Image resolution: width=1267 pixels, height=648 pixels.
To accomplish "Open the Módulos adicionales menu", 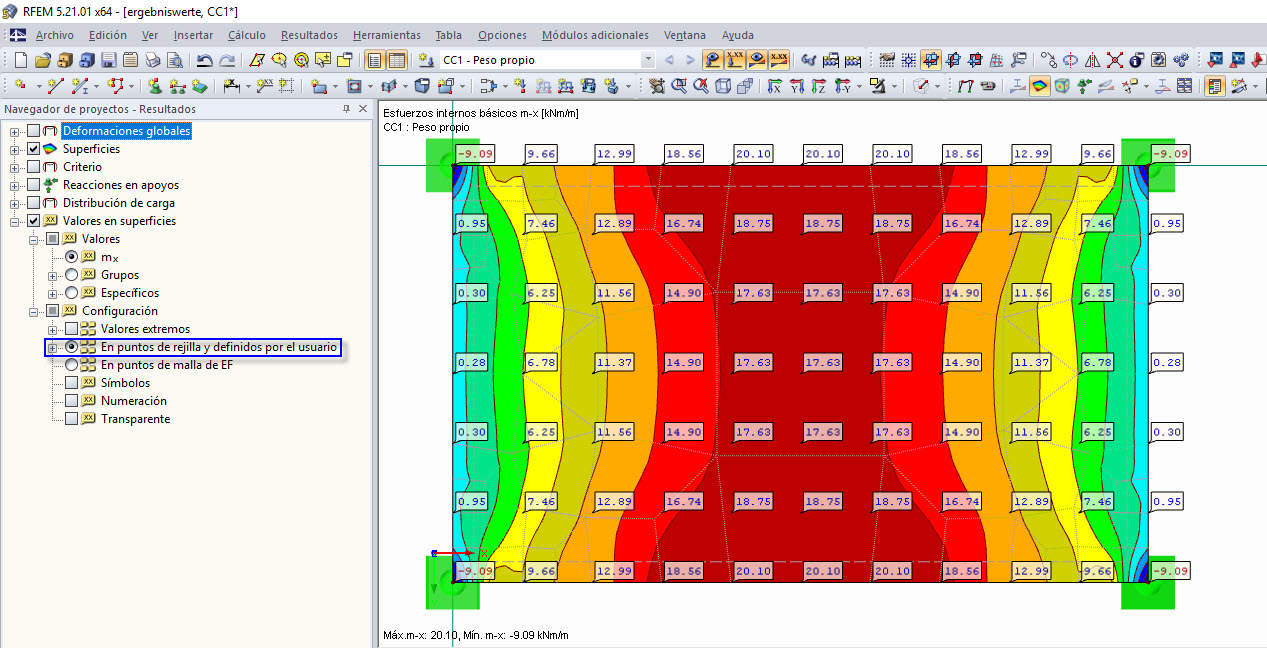I will click(595, 35).
